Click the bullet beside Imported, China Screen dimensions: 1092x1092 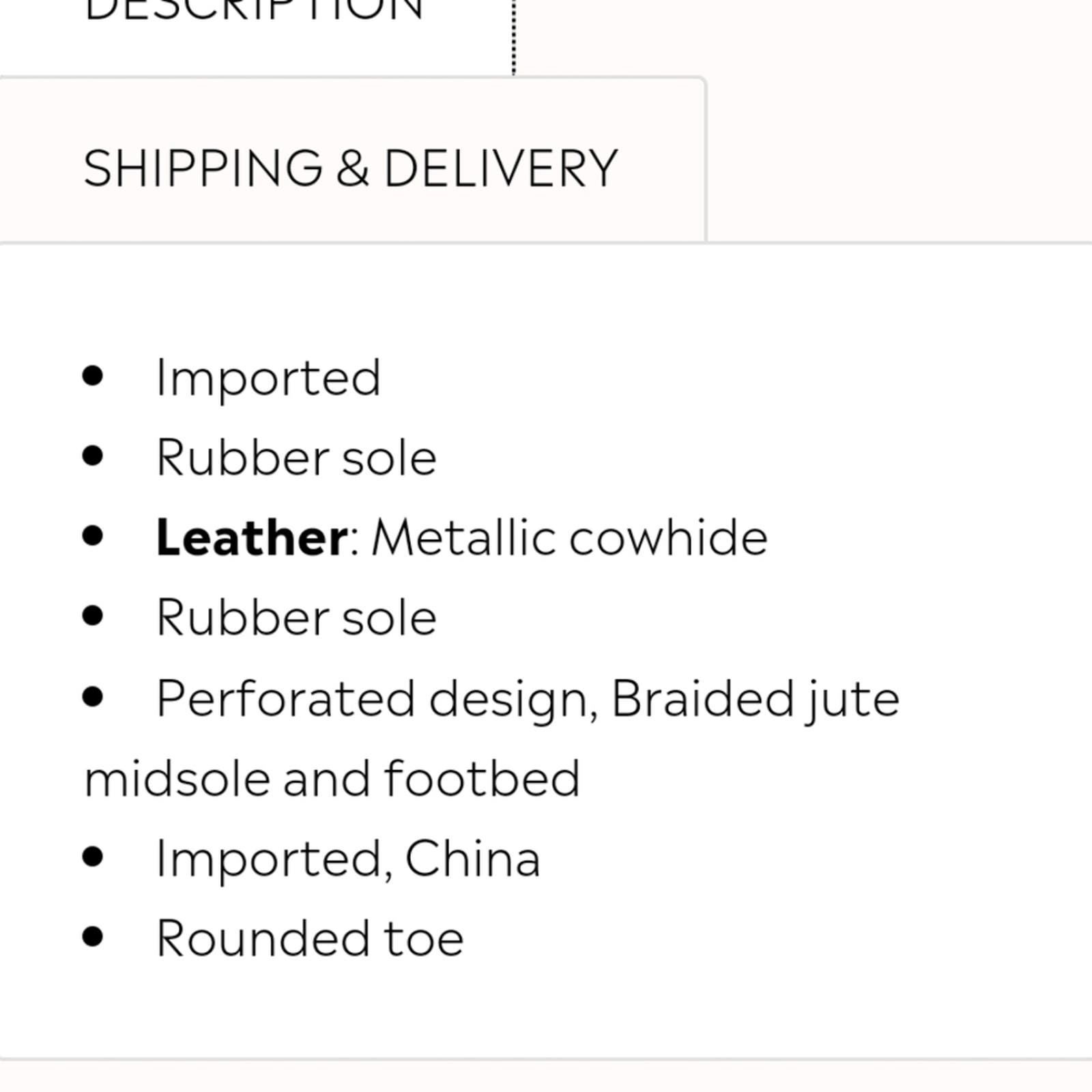92,857
